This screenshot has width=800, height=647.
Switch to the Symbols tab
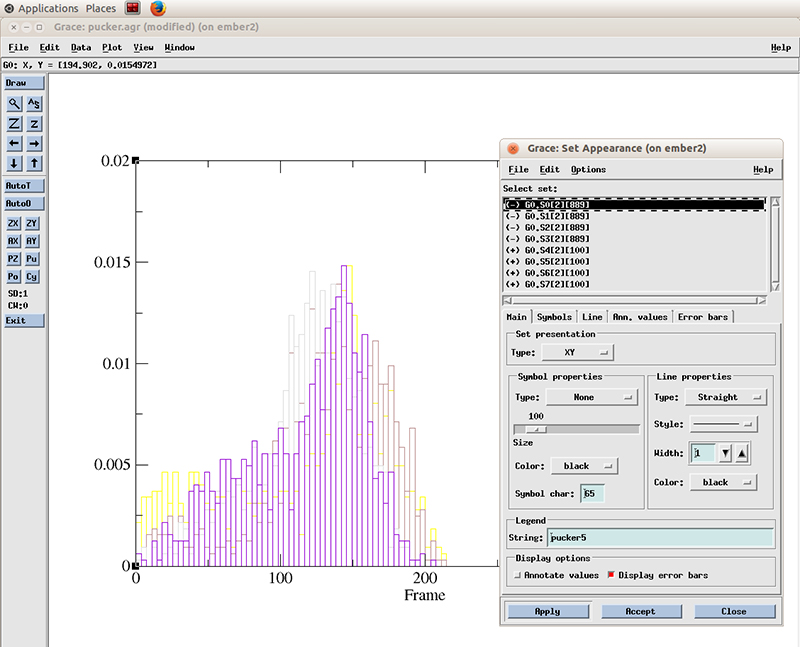[x=554, y=317]
